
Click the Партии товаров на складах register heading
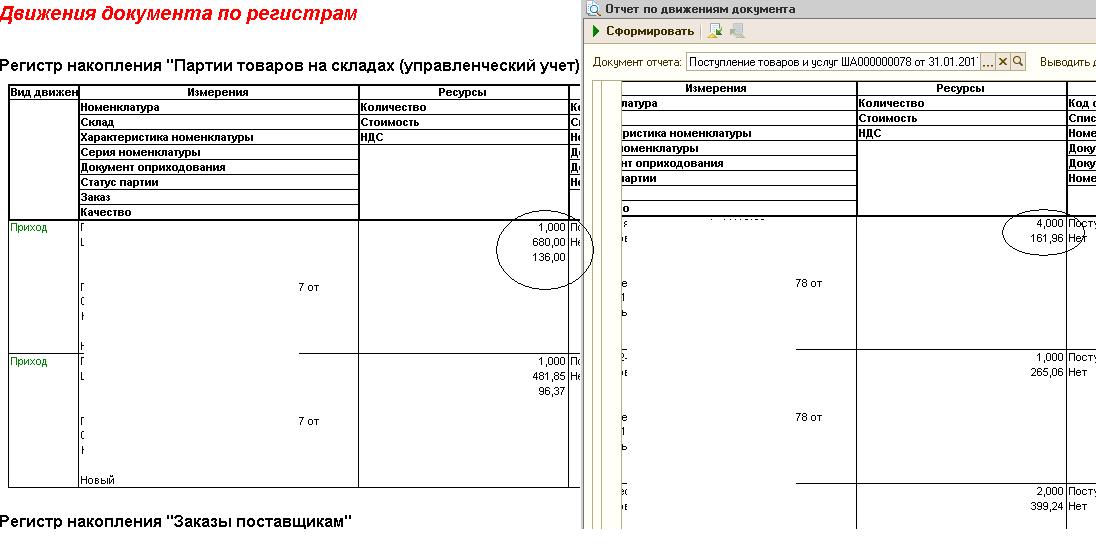point(290,66)
